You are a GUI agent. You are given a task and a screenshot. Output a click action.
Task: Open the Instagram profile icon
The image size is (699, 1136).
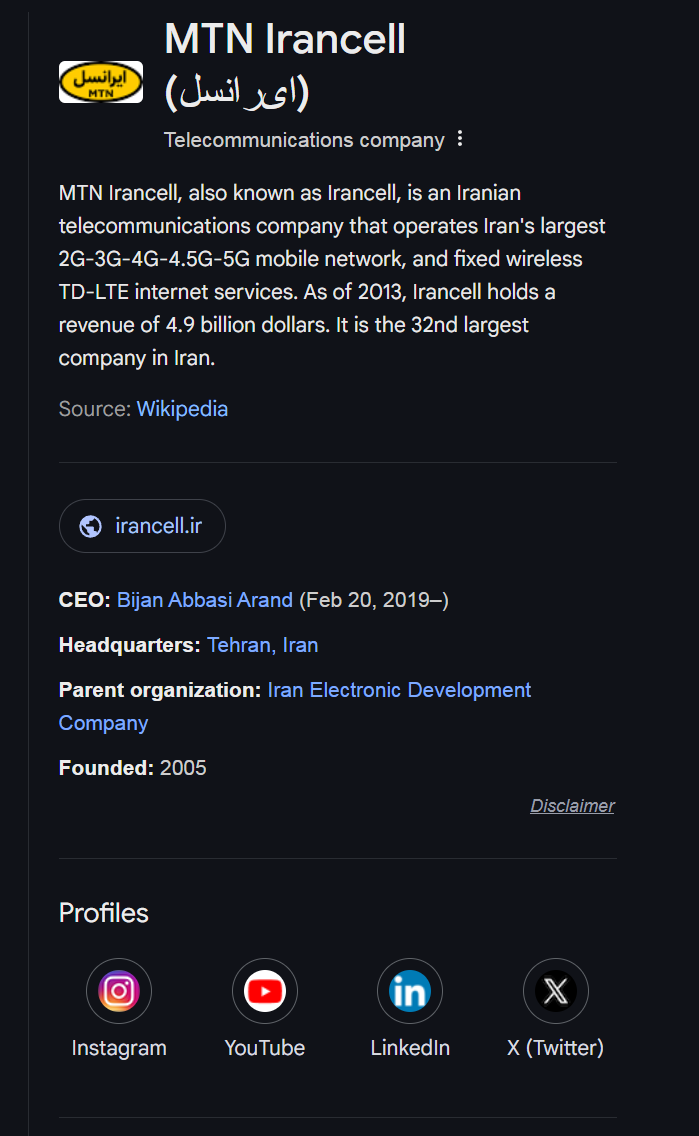tap(119, 990)
